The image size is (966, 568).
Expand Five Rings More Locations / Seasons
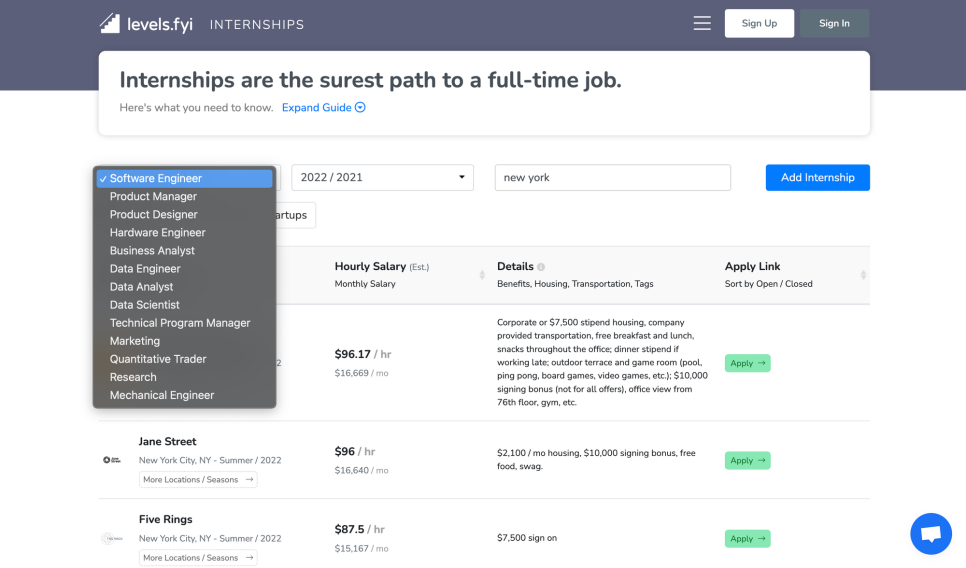[198, 558]
